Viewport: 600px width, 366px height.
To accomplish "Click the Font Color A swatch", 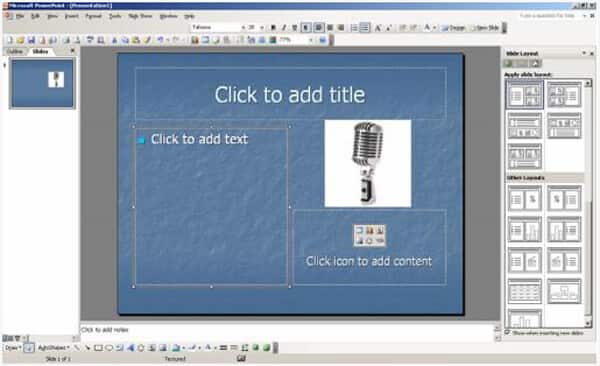I will [427, 28].
